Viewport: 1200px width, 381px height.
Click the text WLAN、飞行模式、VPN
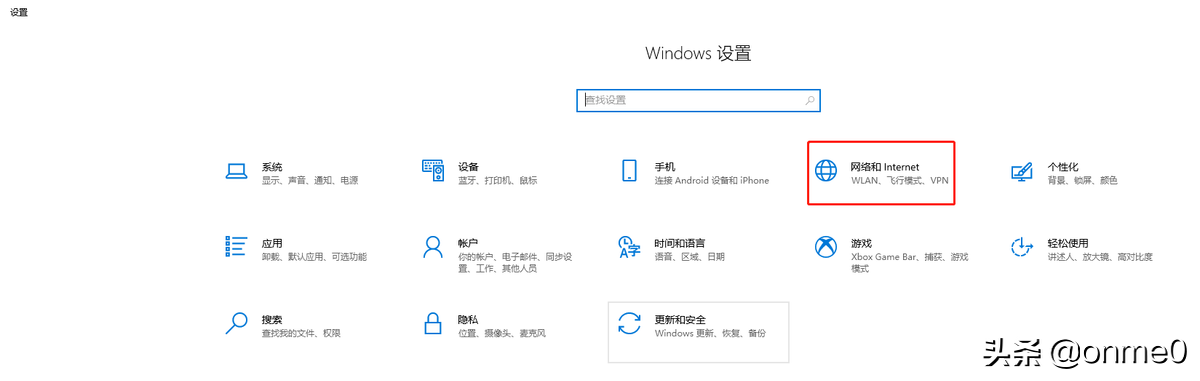pyautogui.click(x=899, y=181)
